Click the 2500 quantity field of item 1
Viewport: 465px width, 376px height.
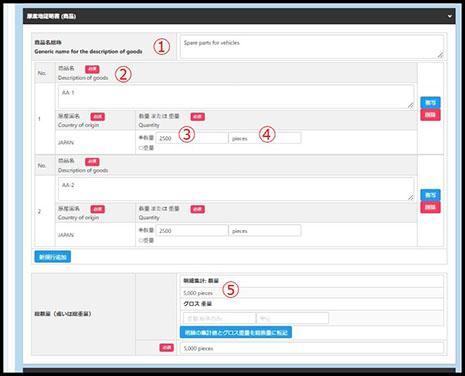click(x=192, y=138)
